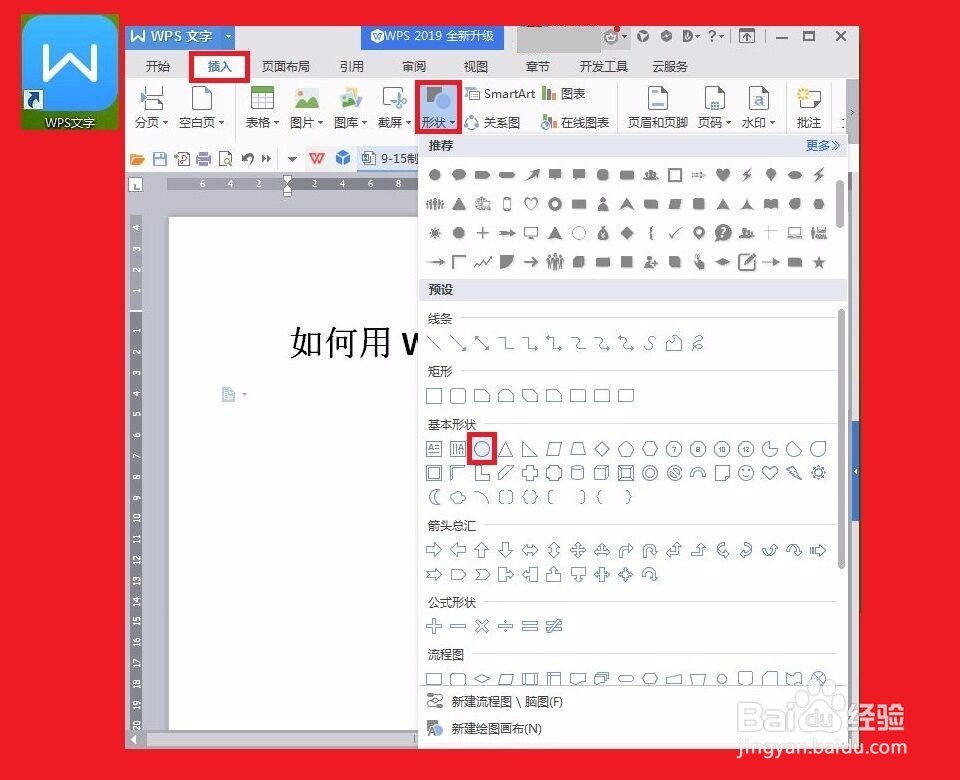
Task: Switch to the 开始 tab
Action: tap(158, 66)
